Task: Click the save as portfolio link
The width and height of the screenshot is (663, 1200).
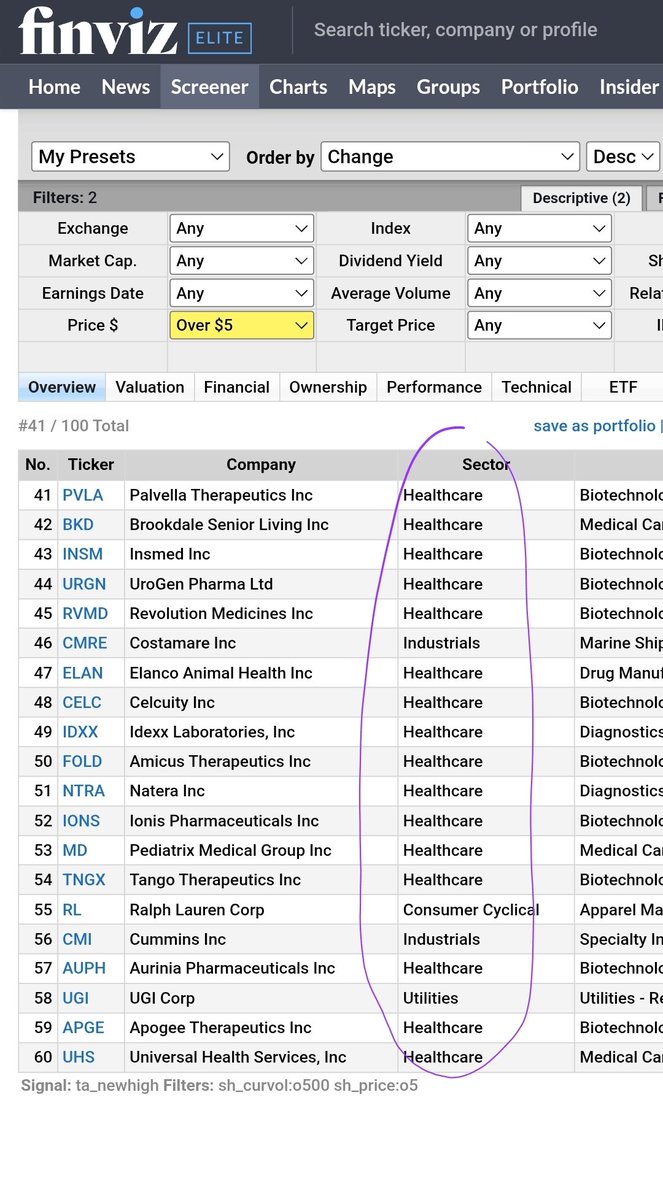Action: coord(594,426)
